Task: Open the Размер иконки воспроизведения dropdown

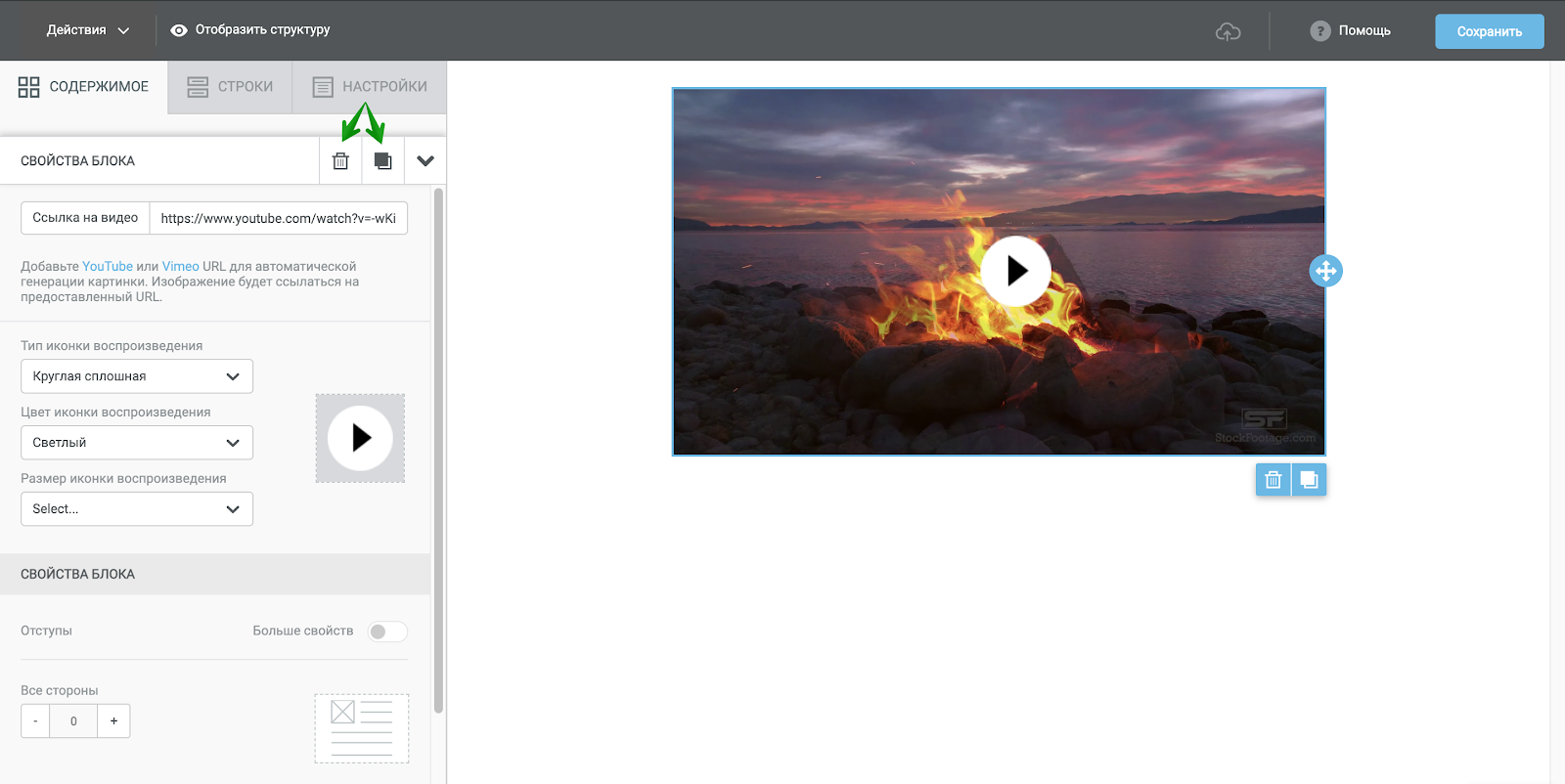Action: tap(137, 509)
